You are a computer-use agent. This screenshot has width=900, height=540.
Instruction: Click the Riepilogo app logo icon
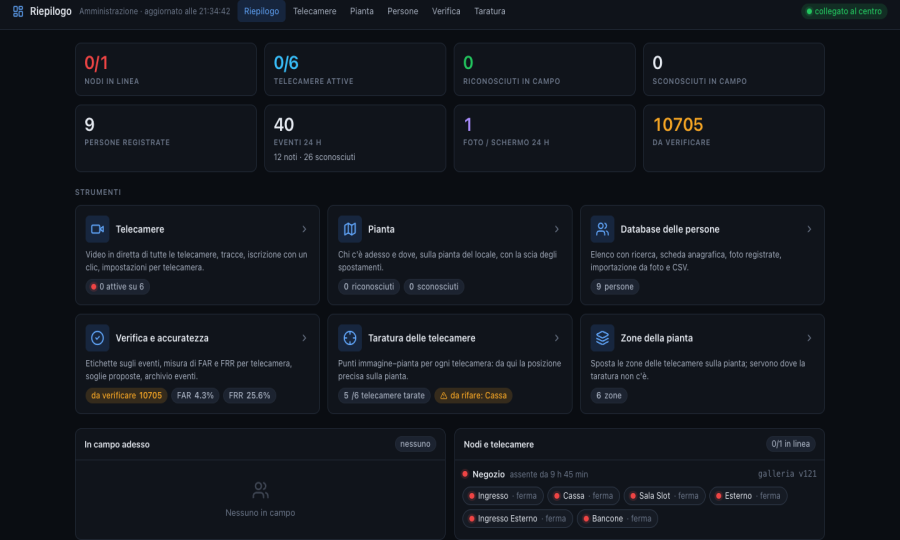18,11
